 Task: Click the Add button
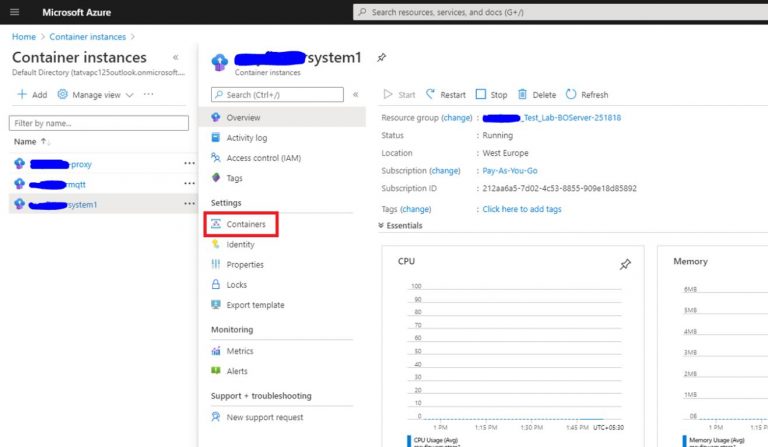(32, 95)
